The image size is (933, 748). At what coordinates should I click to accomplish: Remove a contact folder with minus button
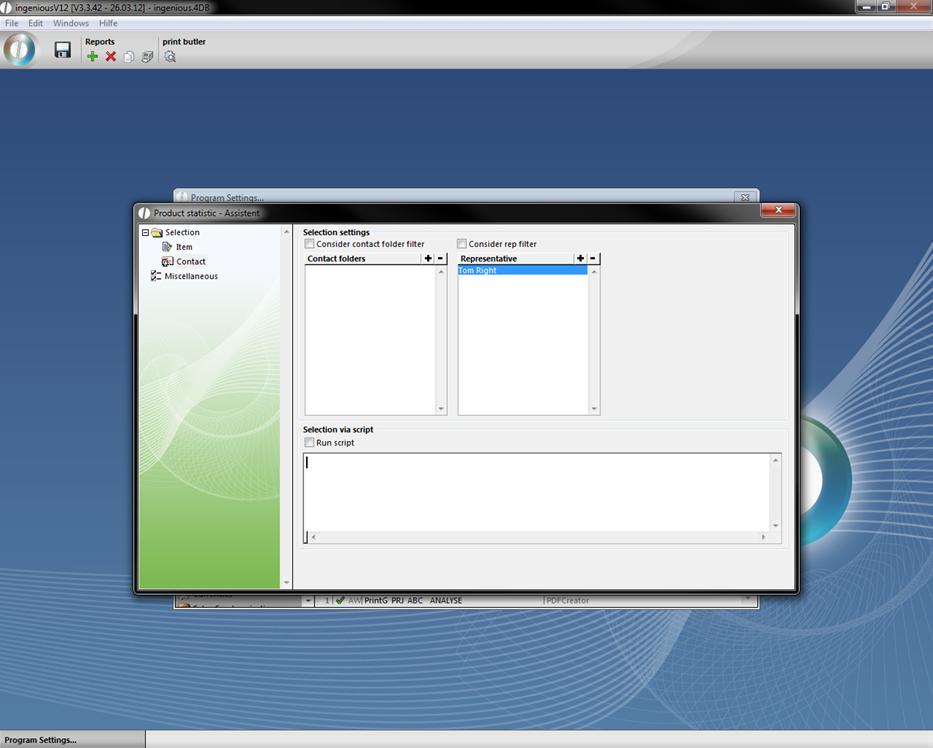point(441,258)
